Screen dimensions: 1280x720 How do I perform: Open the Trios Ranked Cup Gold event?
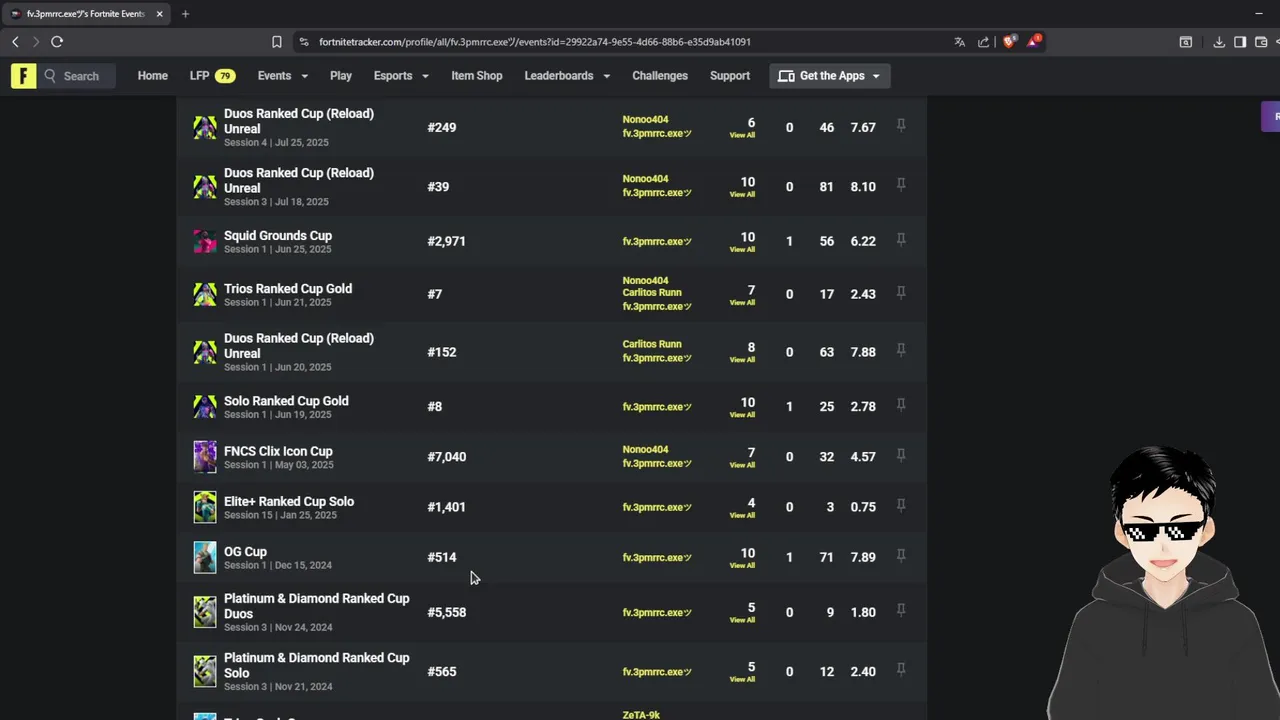(288, 289)
